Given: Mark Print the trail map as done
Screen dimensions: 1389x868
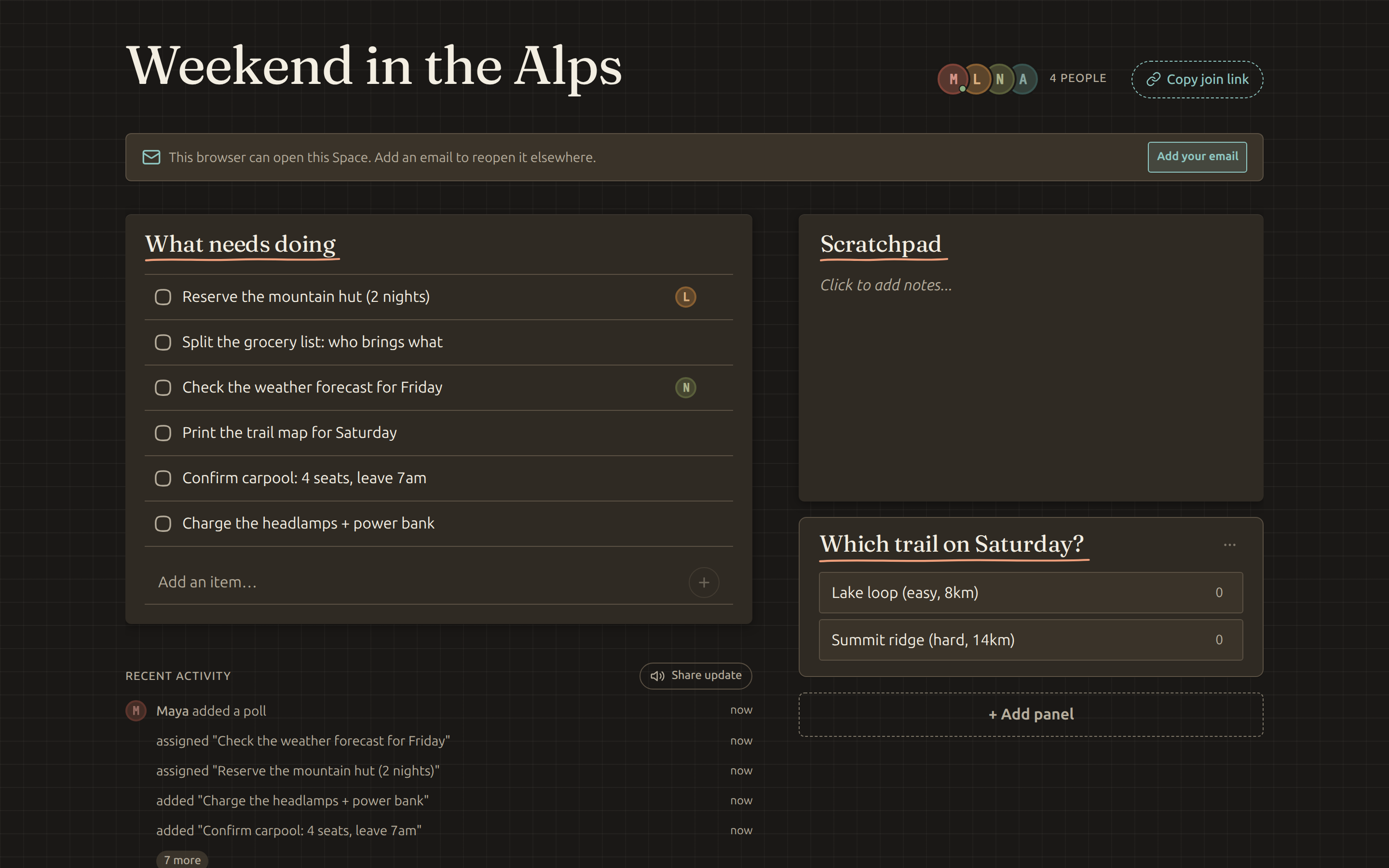Looking at the screenshot, I should [163, 433].
